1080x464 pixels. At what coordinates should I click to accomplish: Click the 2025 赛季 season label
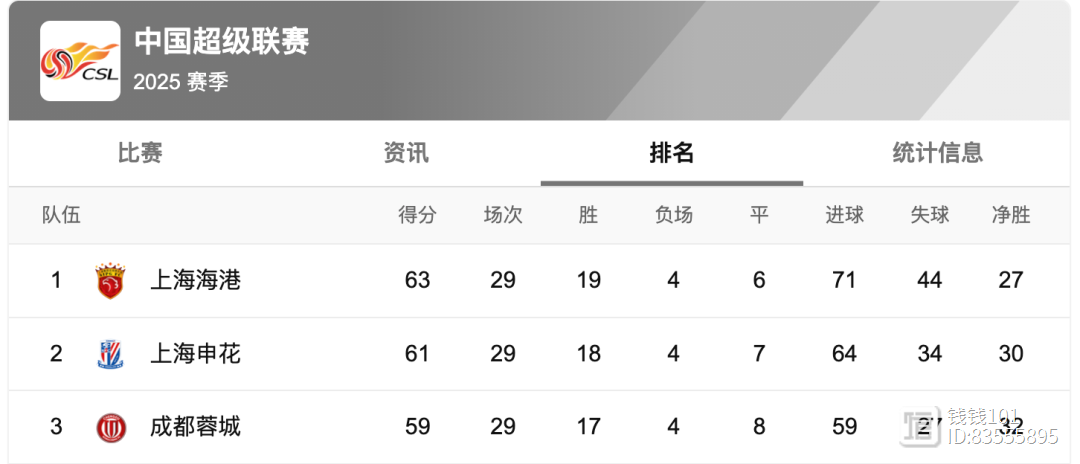pos(181,82)
